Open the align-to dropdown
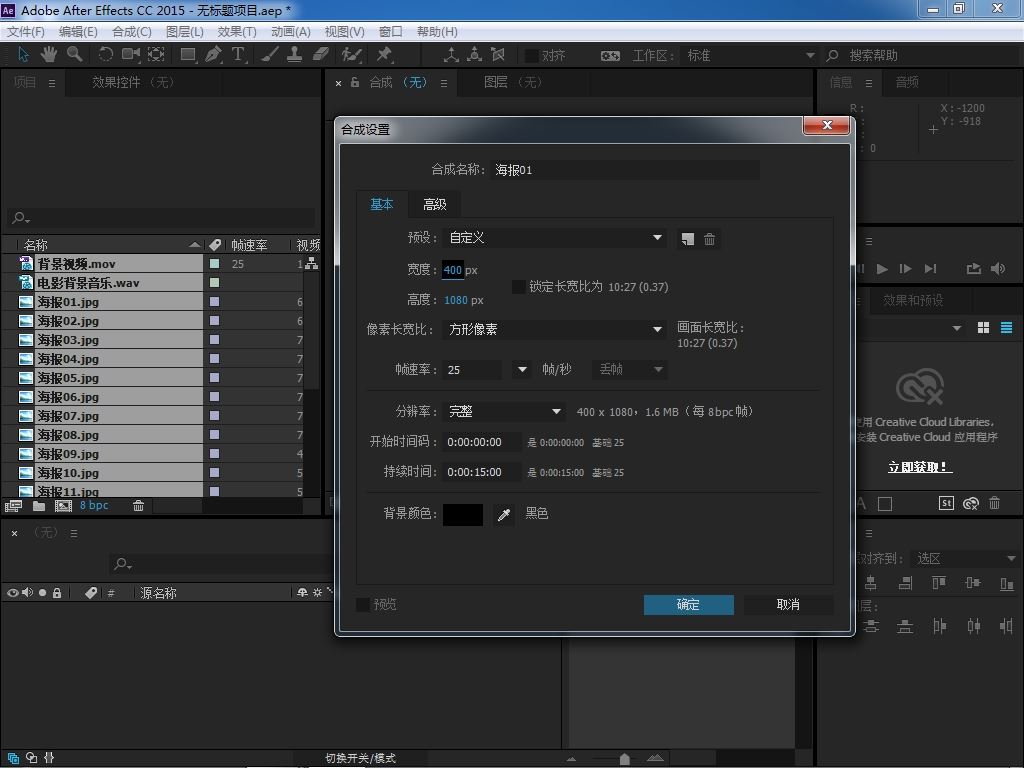This screenshot has height=768, width=1024. [965, 558]
